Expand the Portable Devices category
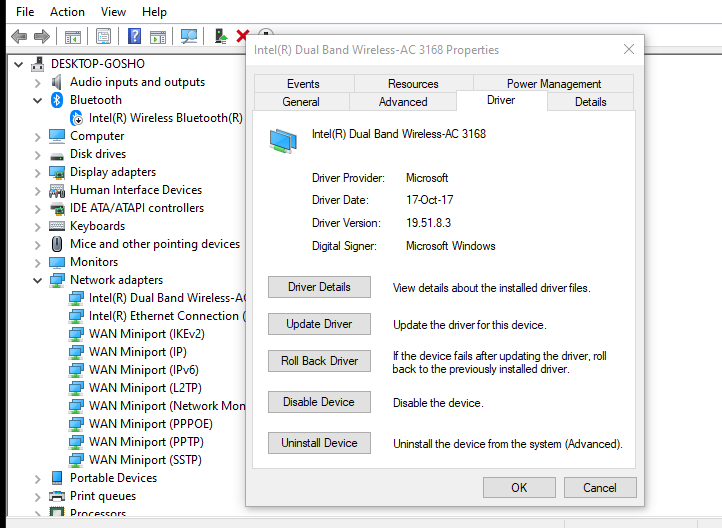Screen dimensions: 722x528 point(38,478)
